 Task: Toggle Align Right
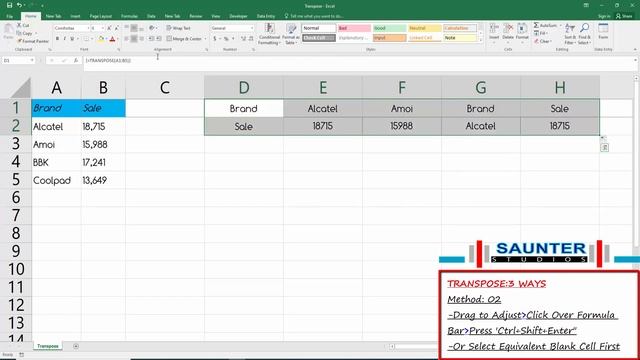coord(141,39)
